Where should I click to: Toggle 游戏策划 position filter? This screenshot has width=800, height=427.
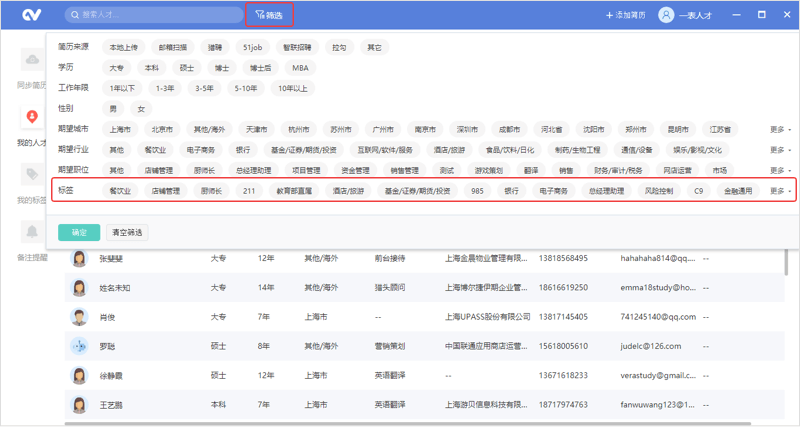tap(489, 170)
